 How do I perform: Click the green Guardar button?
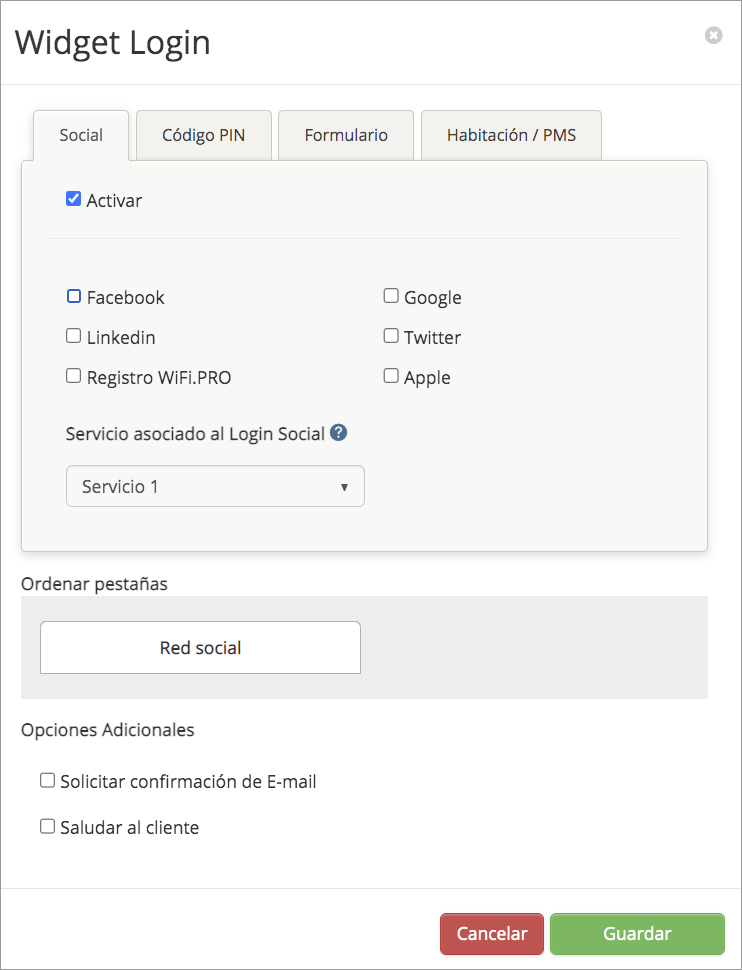click(637, 933)
